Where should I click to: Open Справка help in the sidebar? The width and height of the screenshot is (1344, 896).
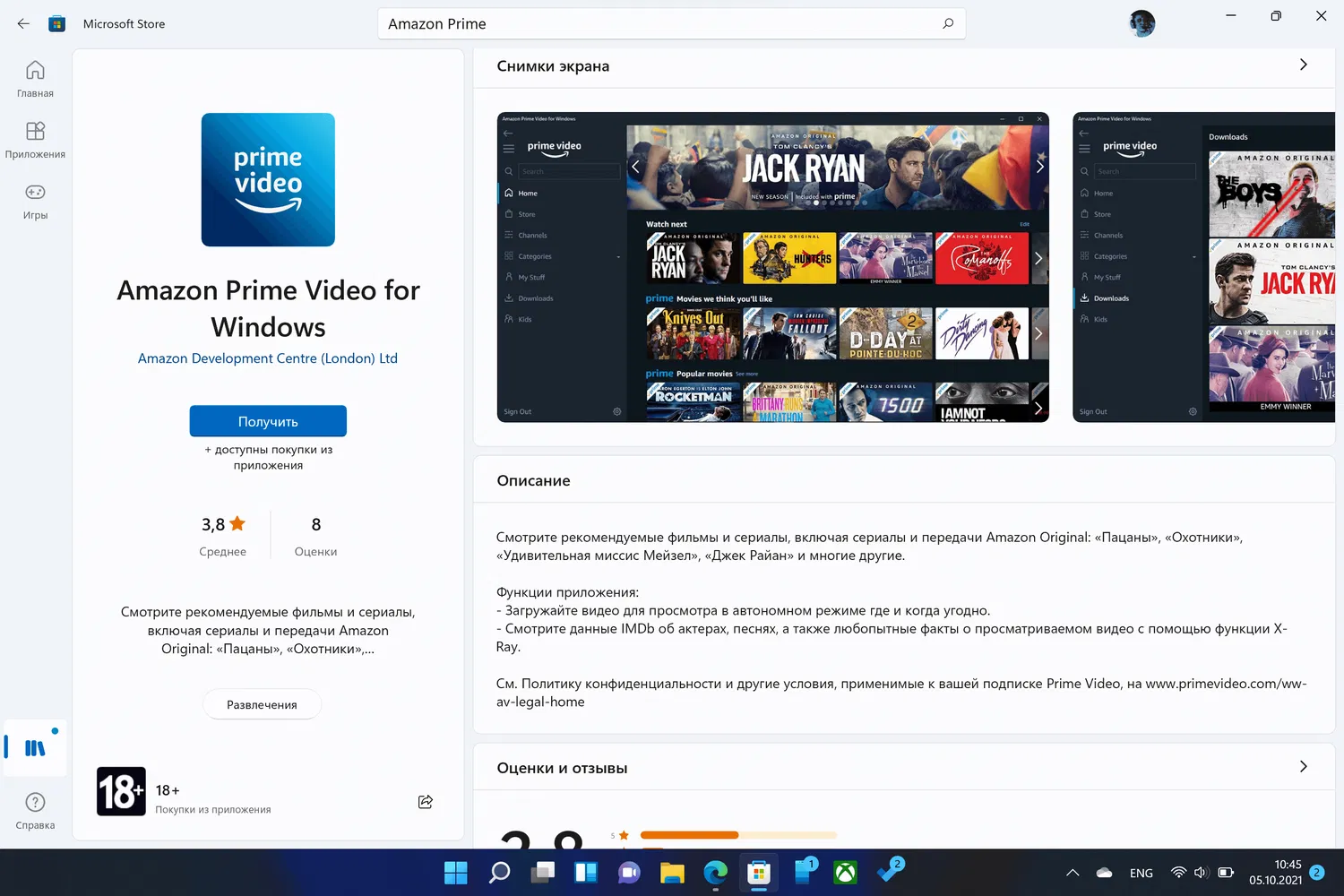tap(35, 811)
